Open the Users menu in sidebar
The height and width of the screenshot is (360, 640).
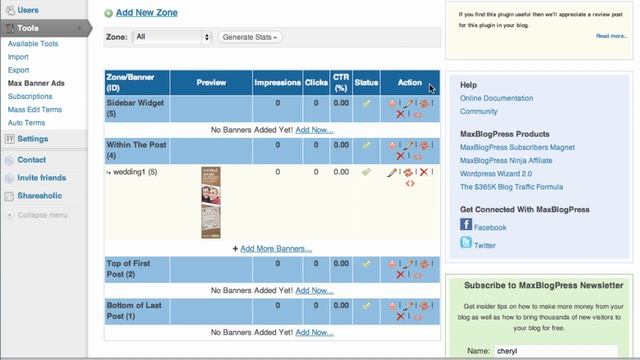28,10
